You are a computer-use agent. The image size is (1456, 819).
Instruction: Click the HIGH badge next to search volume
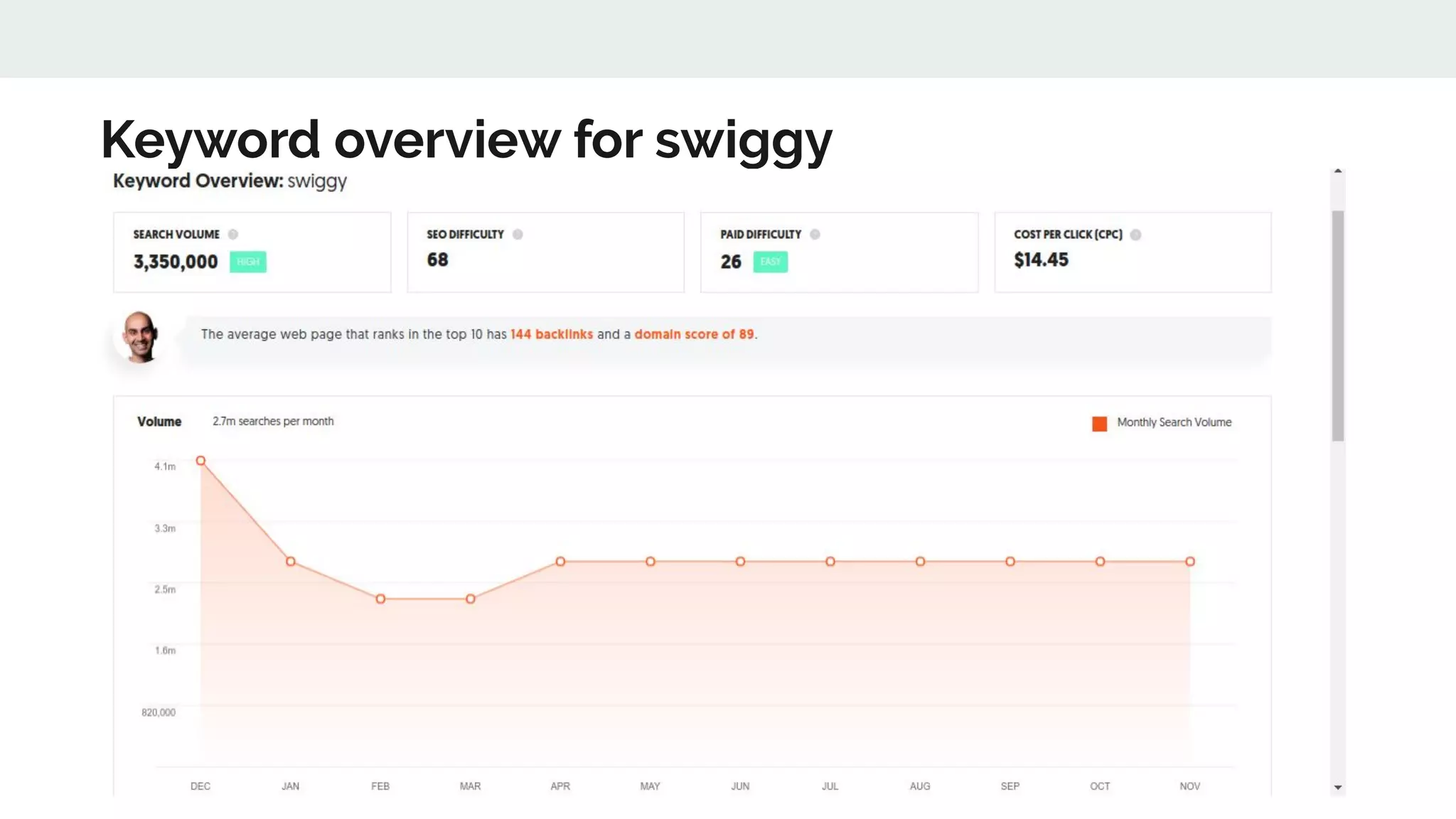pyautogui.click(x=248, y=262)
